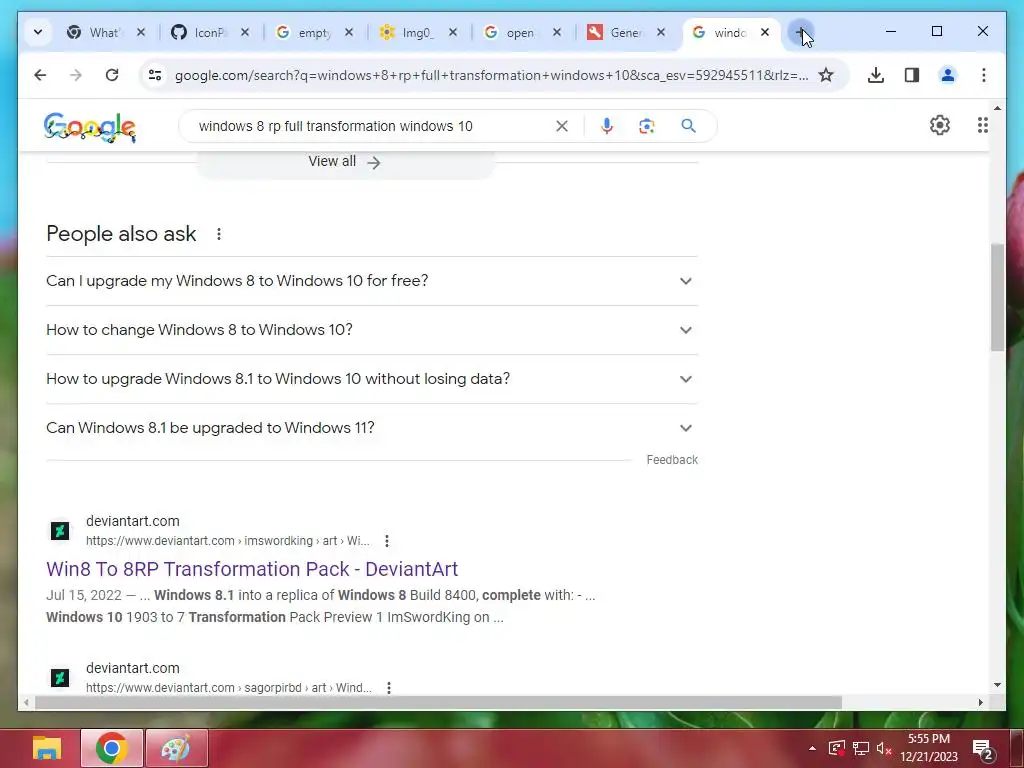Click the Feedback link
The width and height of the screenshot is (1024, 768).
(x=672, y=460)
